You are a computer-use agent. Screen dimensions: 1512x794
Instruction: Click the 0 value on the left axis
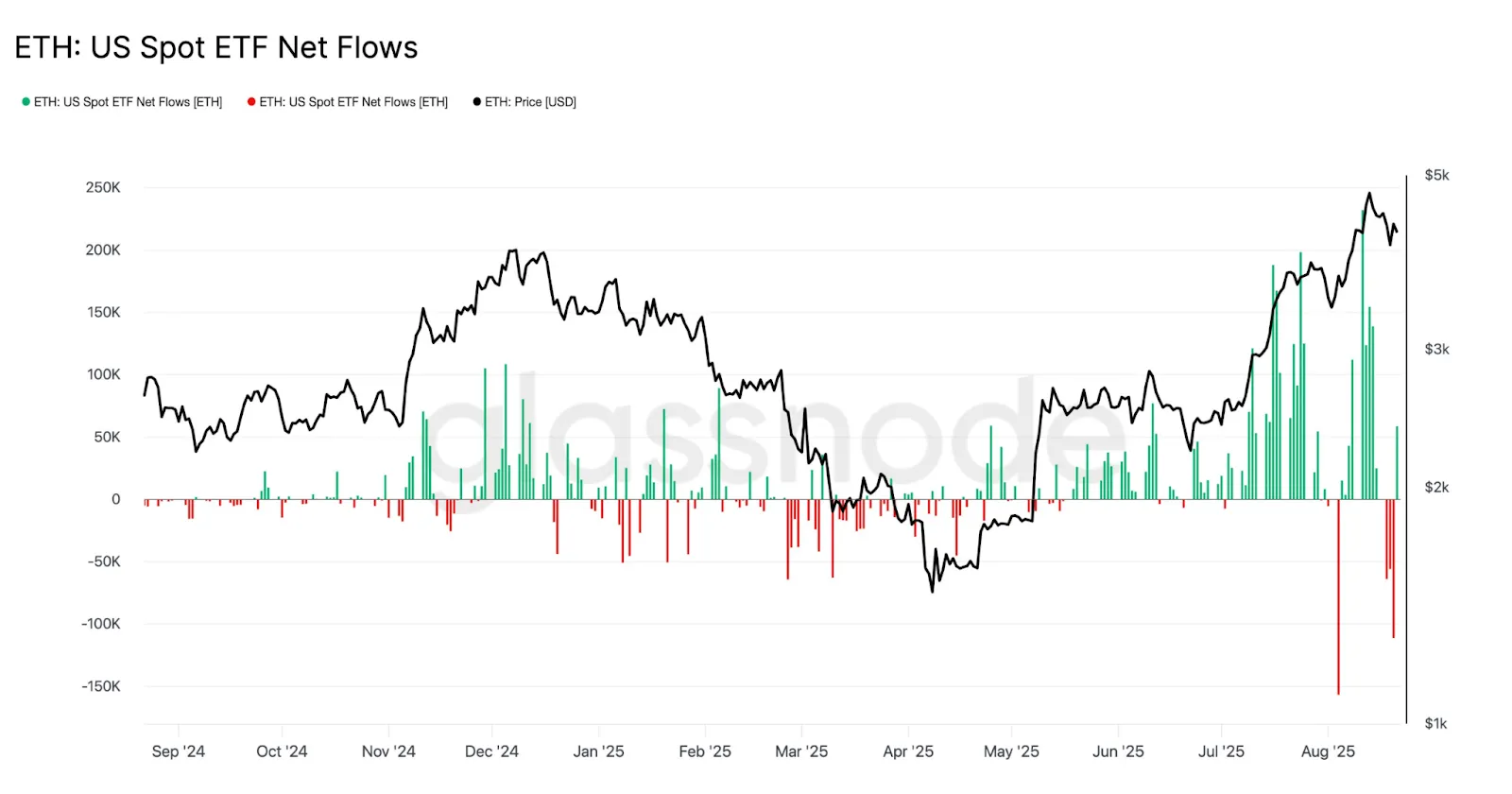(116, 499)
